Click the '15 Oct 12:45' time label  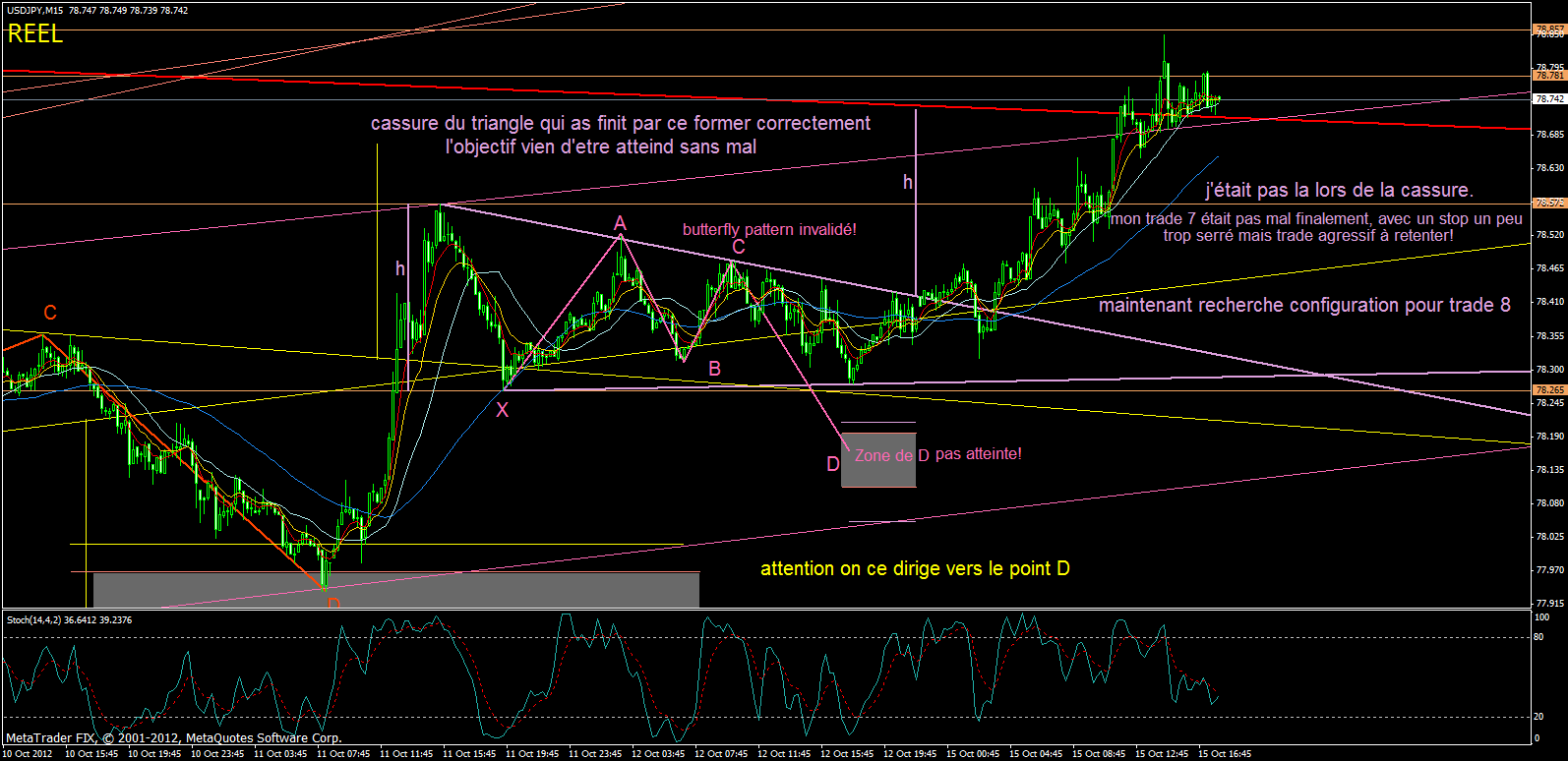click(1162, 754)
